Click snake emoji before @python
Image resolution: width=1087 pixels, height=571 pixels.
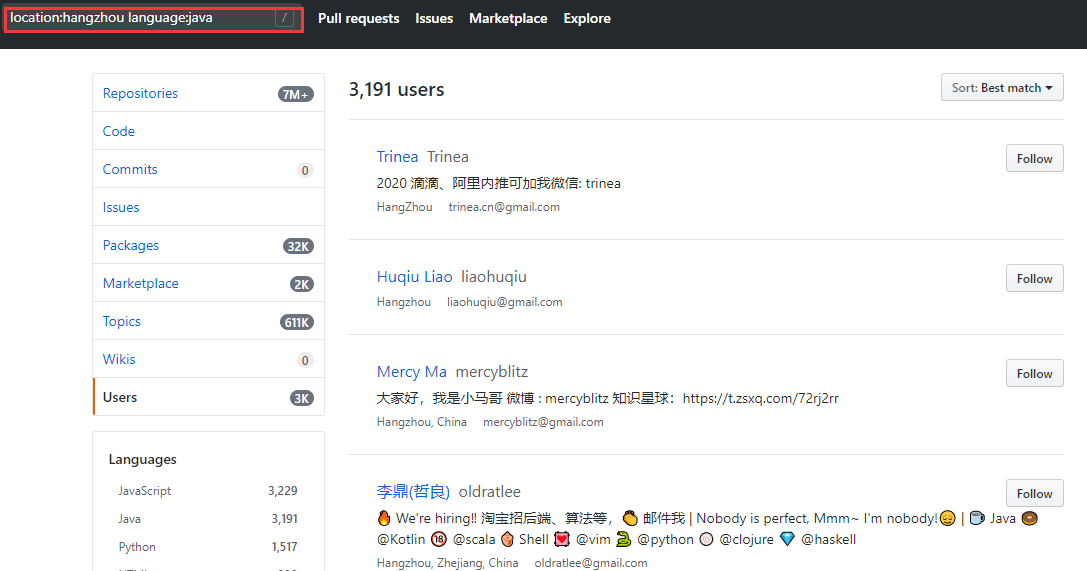point(624,539)
